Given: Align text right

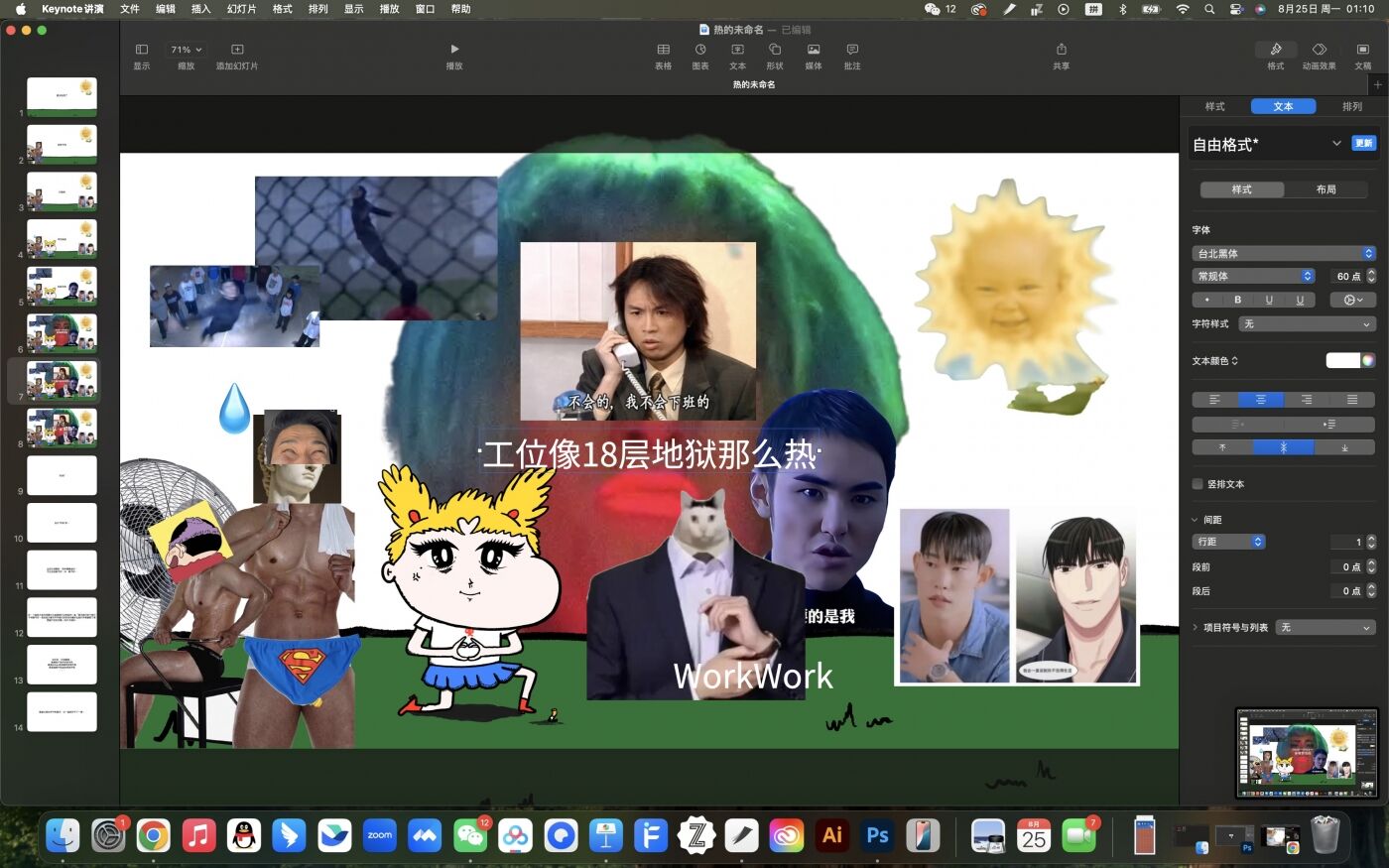Looking at the screenshot, I should (1307, 400).
